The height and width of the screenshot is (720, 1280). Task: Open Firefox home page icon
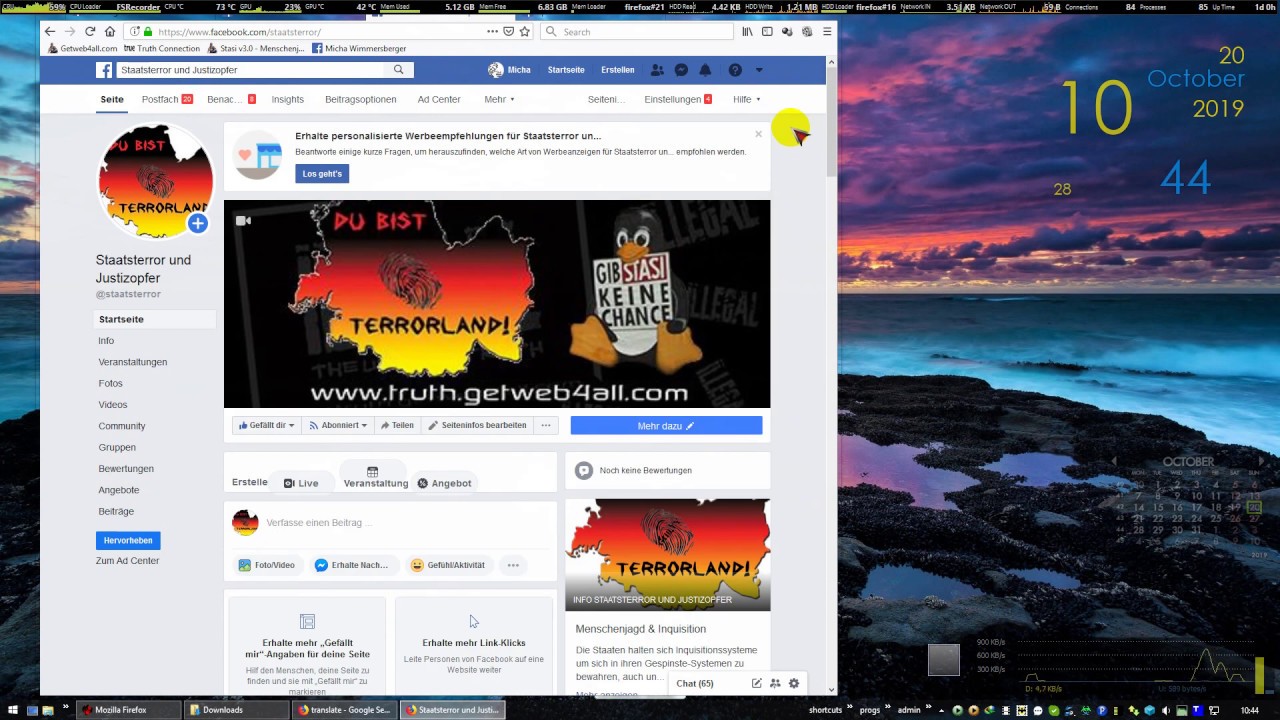(110, 32)
